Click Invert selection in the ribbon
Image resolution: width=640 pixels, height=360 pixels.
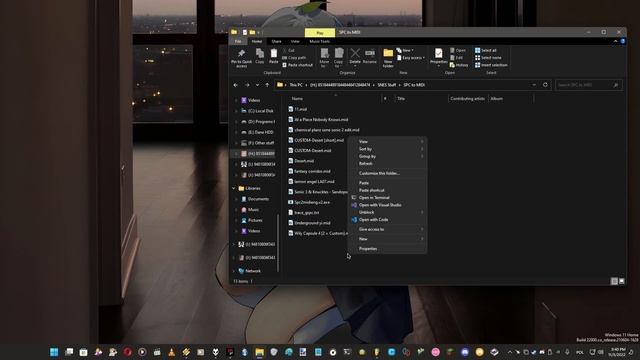[x=491, y=65]
